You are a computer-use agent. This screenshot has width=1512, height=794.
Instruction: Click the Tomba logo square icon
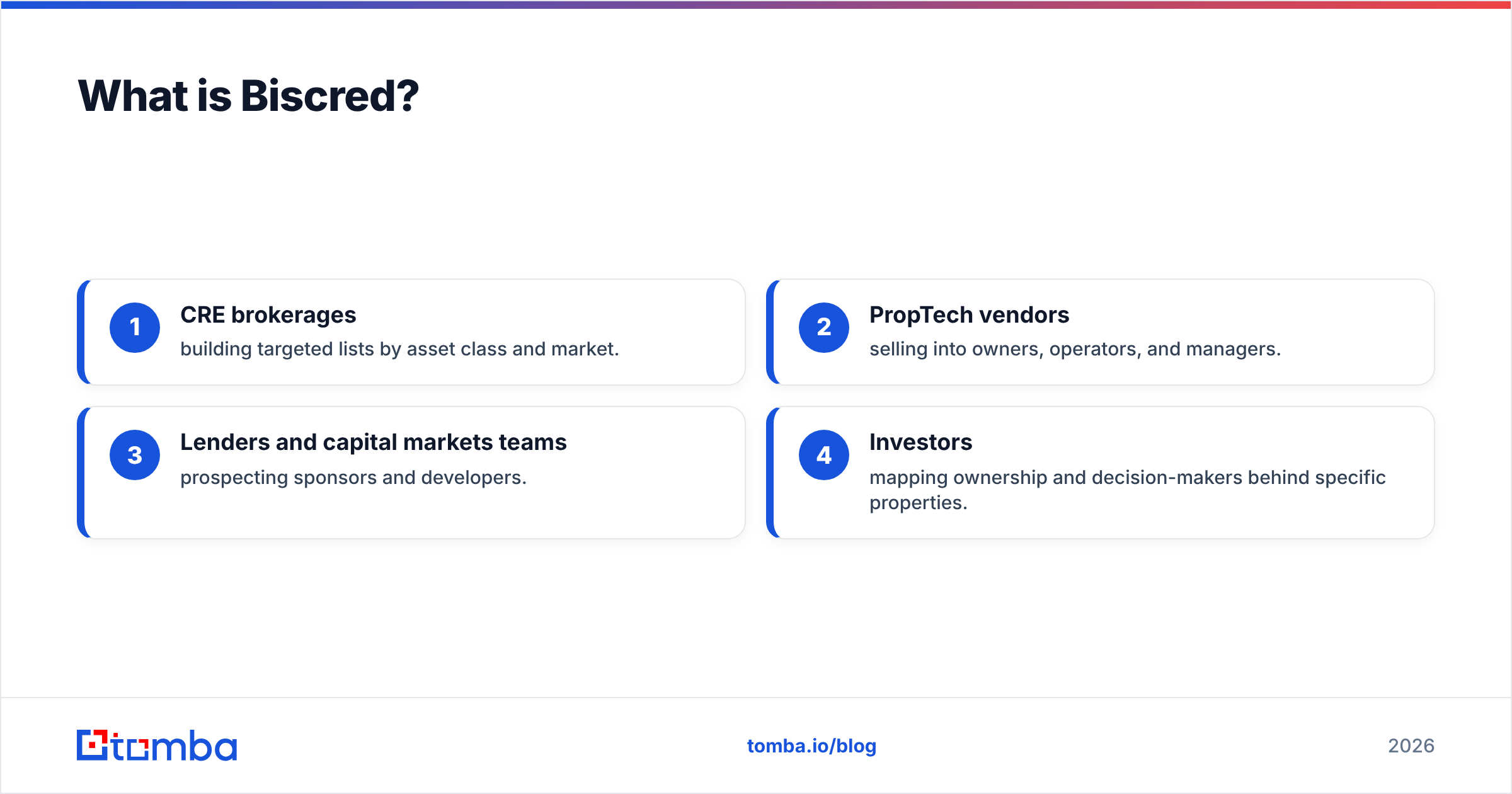click(x=92, y=745)
